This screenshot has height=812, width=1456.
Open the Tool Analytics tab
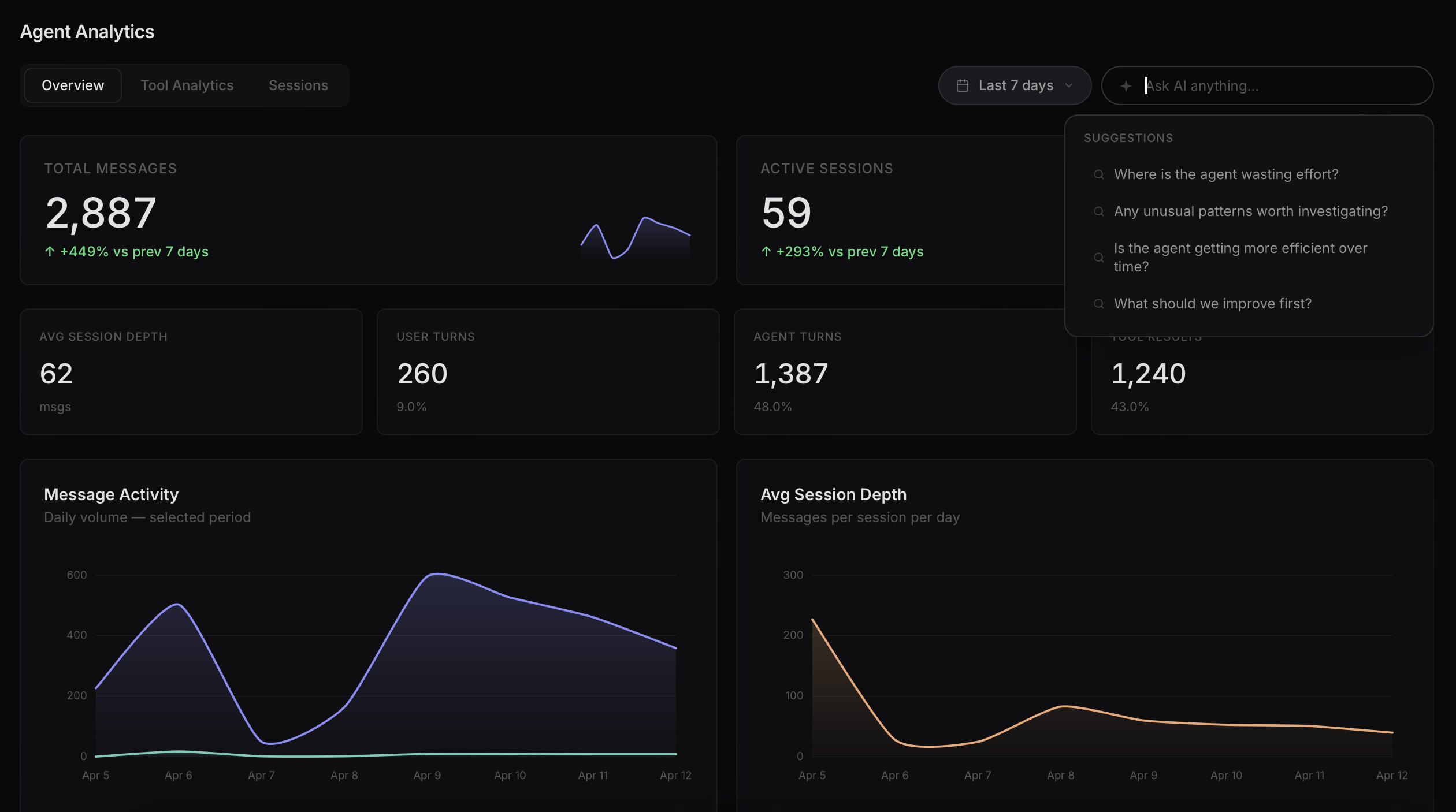(187, 85)
